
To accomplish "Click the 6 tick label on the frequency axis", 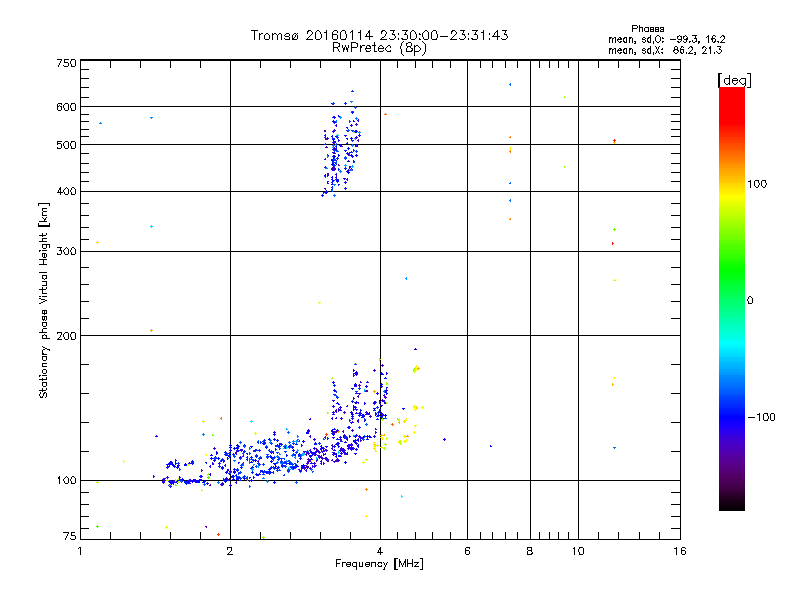I will (467, 551).
